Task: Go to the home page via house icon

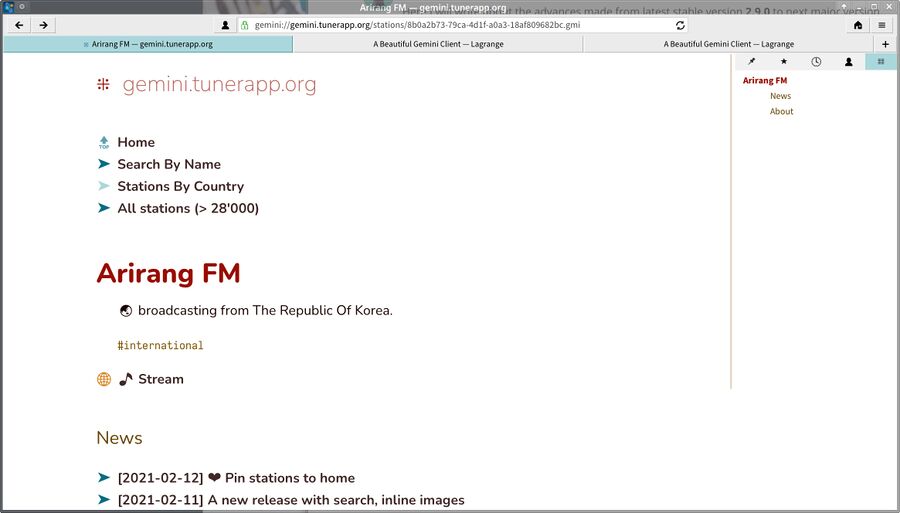Action: coord(858,25)
